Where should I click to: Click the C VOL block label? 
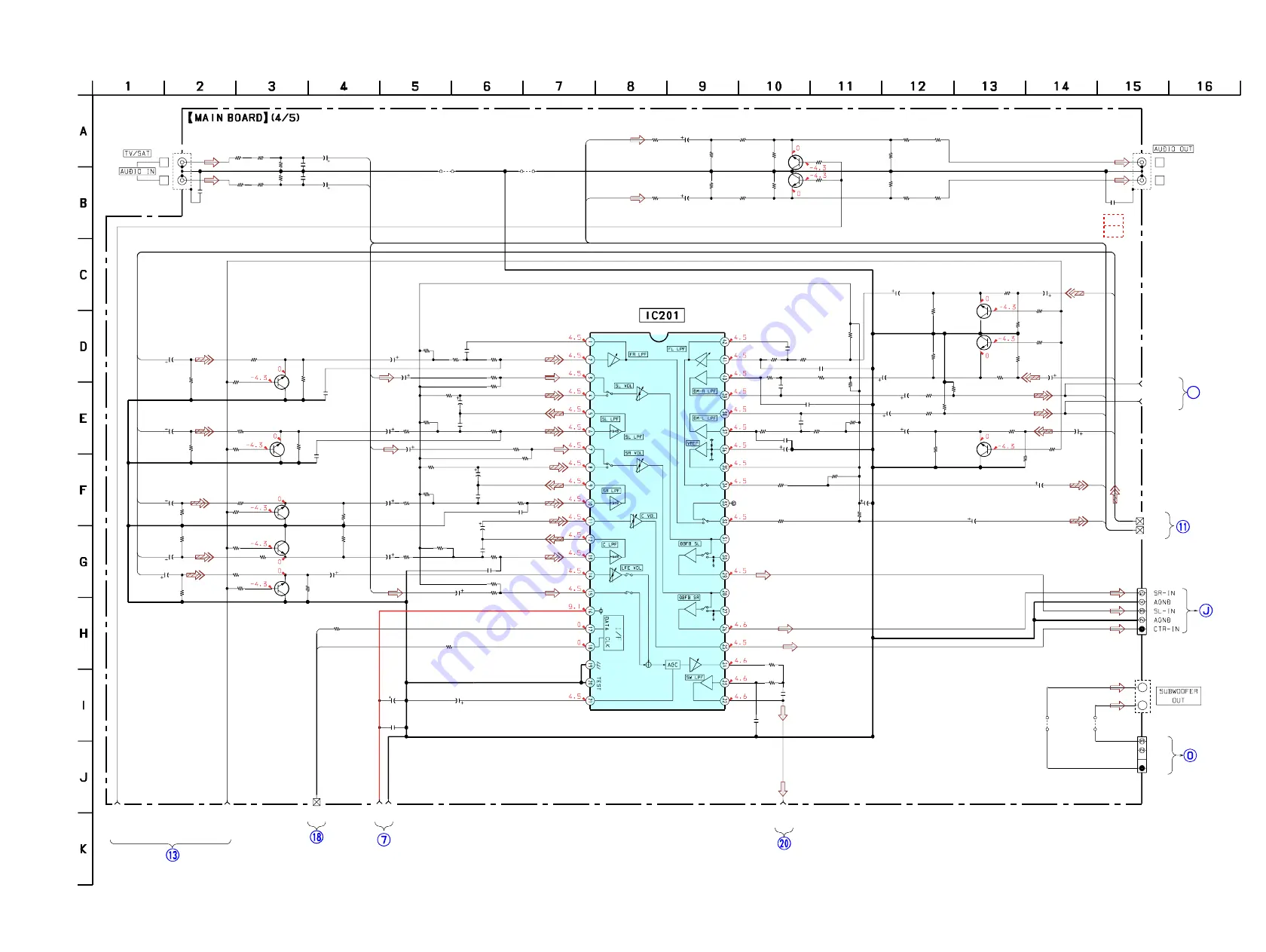pos(648,516)
